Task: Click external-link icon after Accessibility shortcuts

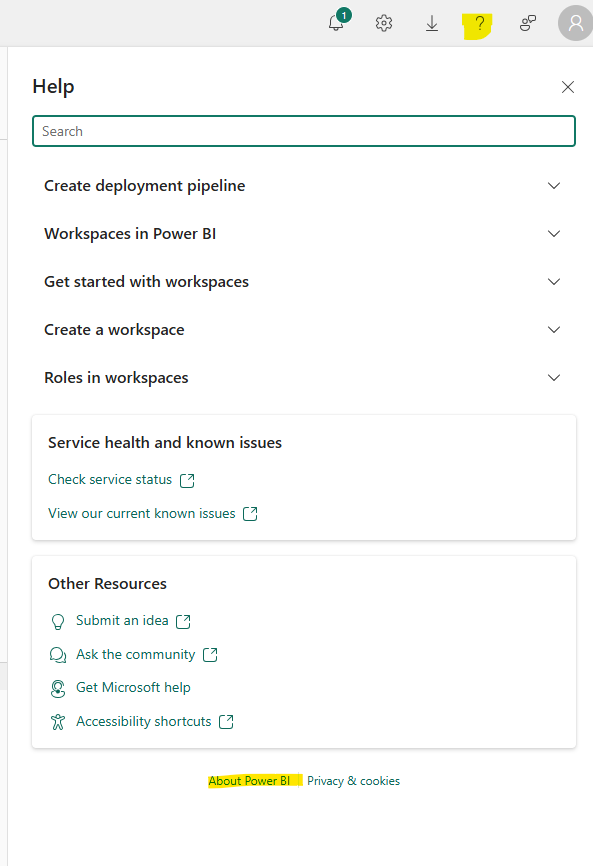Action: (226, 722)
